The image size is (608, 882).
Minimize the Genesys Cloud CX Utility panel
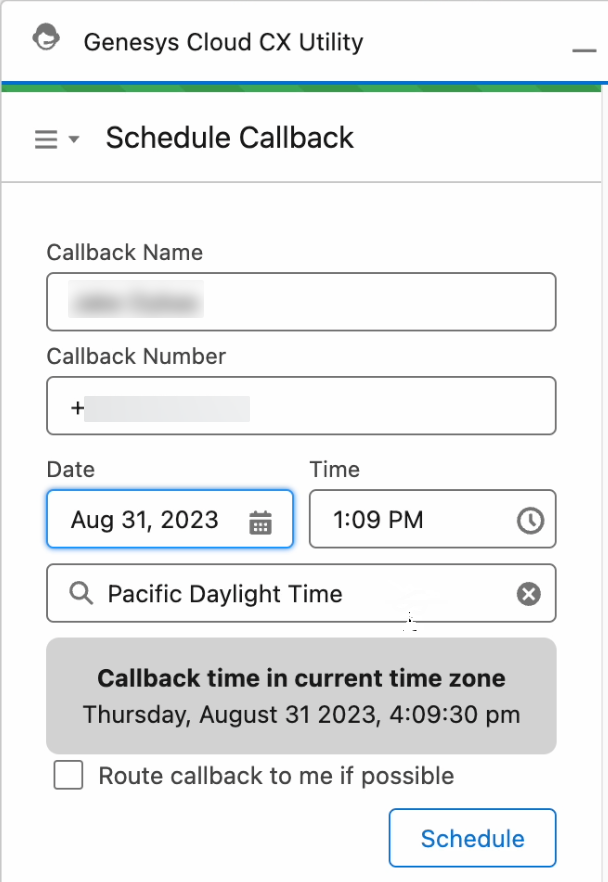583,50
